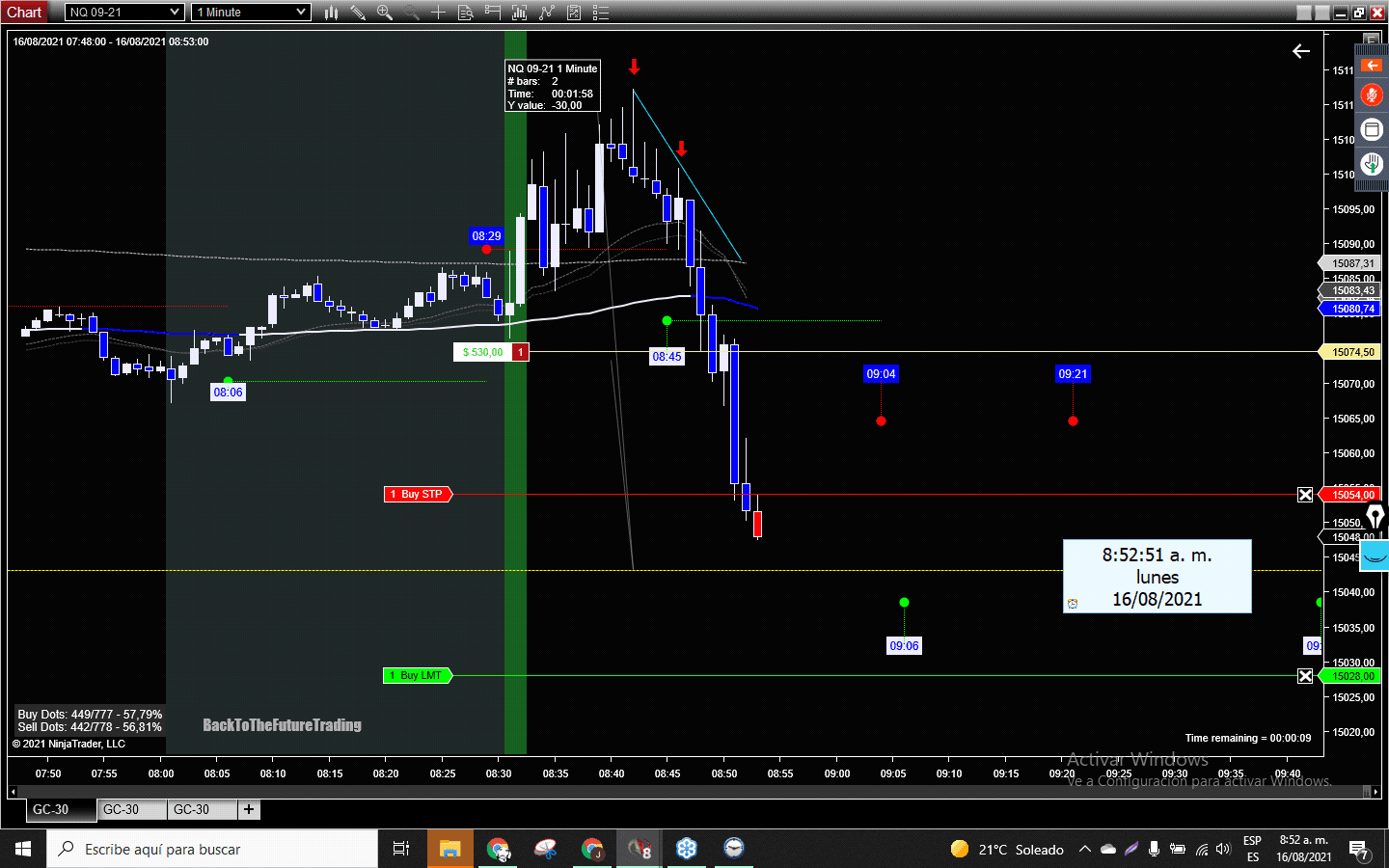
Task: Show hidden system tray icons
Action: pyautogui.click(x=1084, y=849)
